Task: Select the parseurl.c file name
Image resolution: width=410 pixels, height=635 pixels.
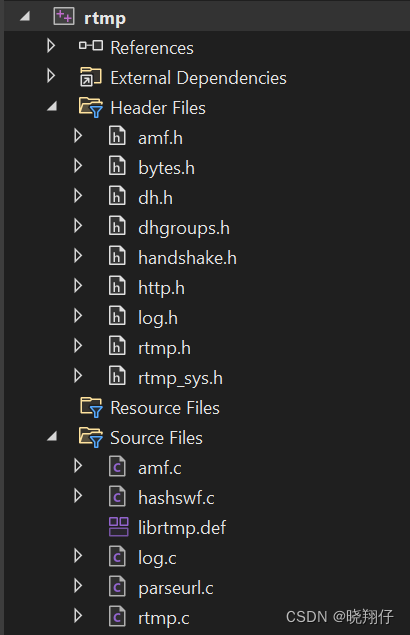Action: [176, 588]
